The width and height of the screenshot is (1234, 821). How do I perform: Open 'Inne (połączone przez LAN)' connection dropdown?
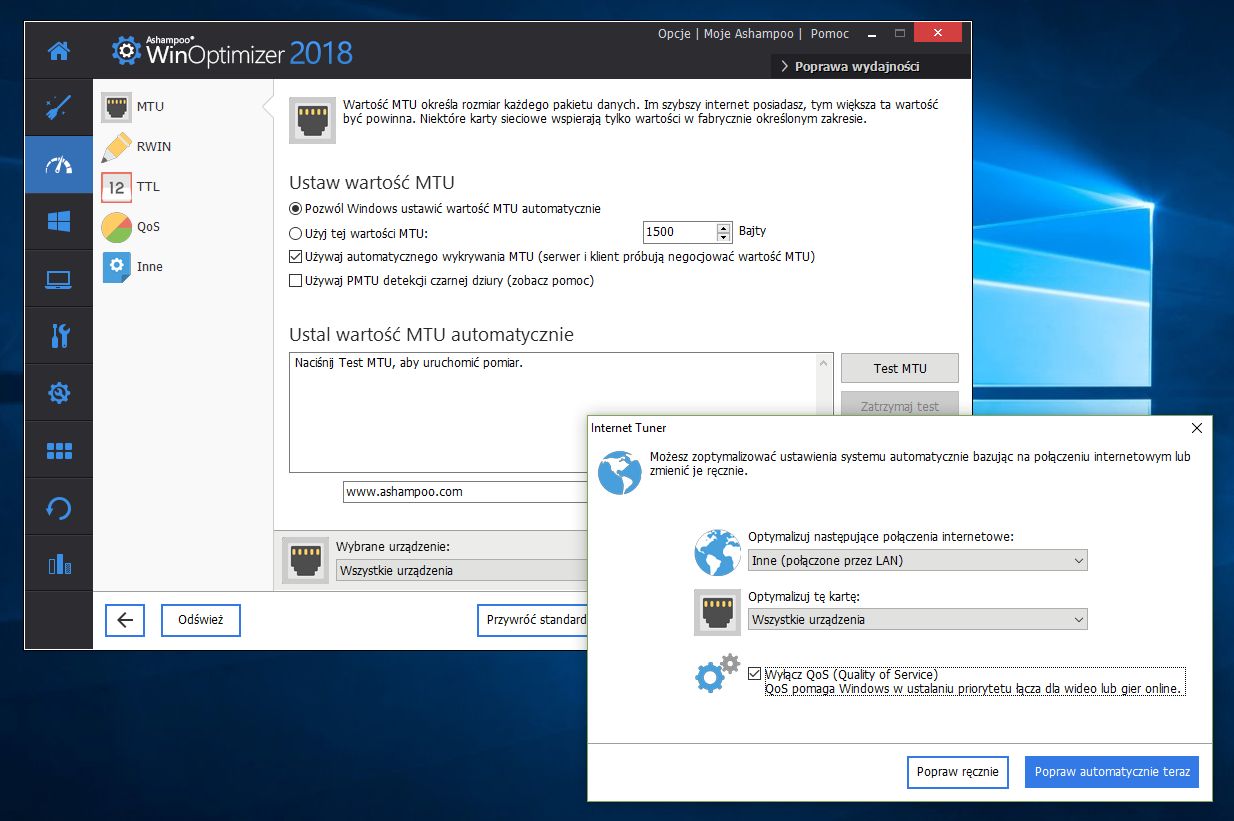click(917, 560)
